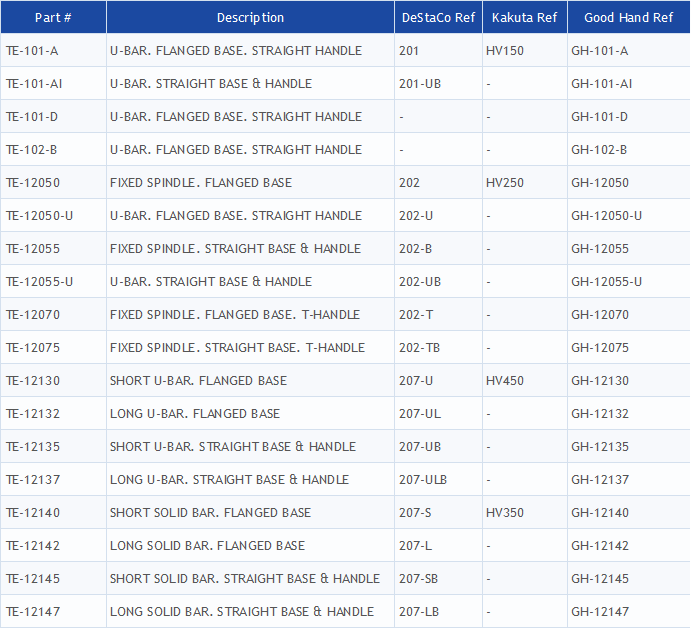Screen dimensions: 698x628
Task: Select part number TE-12137
Action: click(x=33, y=479)
